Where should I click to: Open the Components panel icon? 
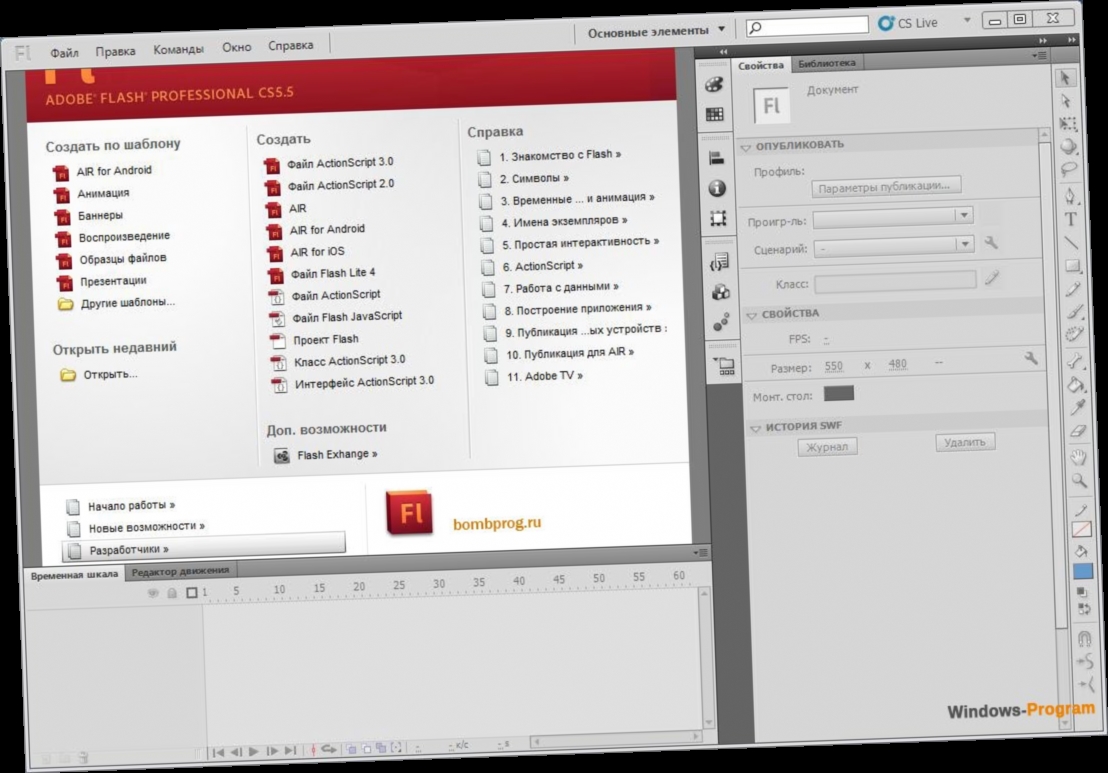721,292
